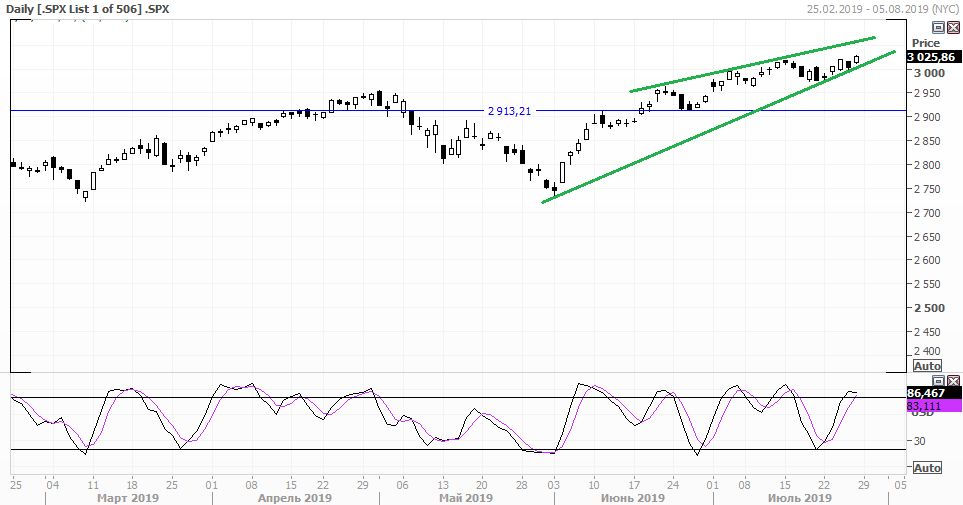Click the Price axis heading
Screen dimensions: 963x505
tap(926, 43)
